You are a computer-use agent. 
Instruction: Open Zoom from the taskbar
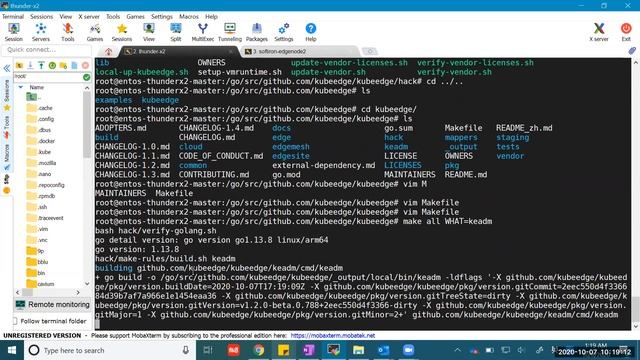(x=408, y=350)
